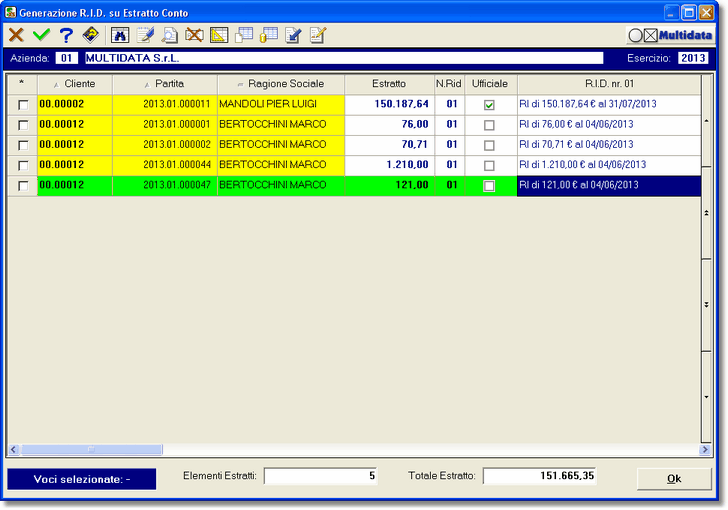Tick the selection checkbox for partita 2013.01.000002
The width and height of the screenshot is (728, 510).
[x=23, y=145]
